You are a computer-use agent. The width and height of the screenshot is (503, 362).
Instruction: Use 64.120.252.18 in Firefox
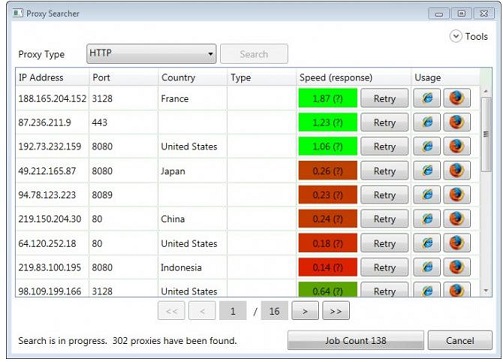[x=457, y=243]
